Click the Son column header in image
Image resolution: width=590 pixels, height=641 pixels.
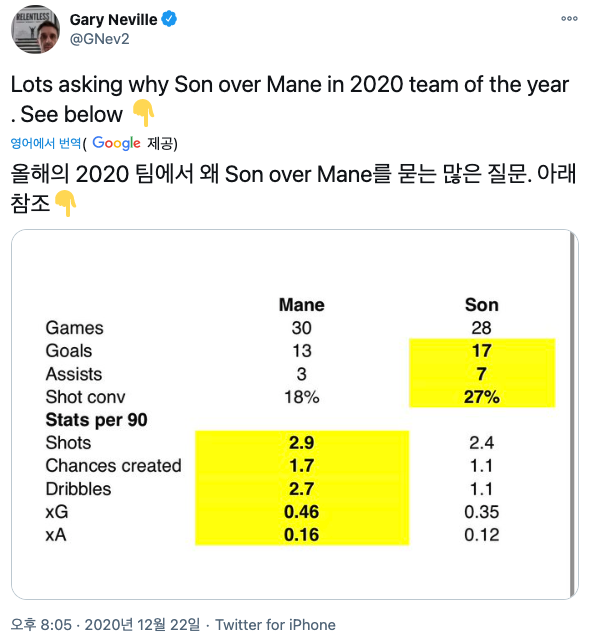pyautogui.click(x=482, y=305)
